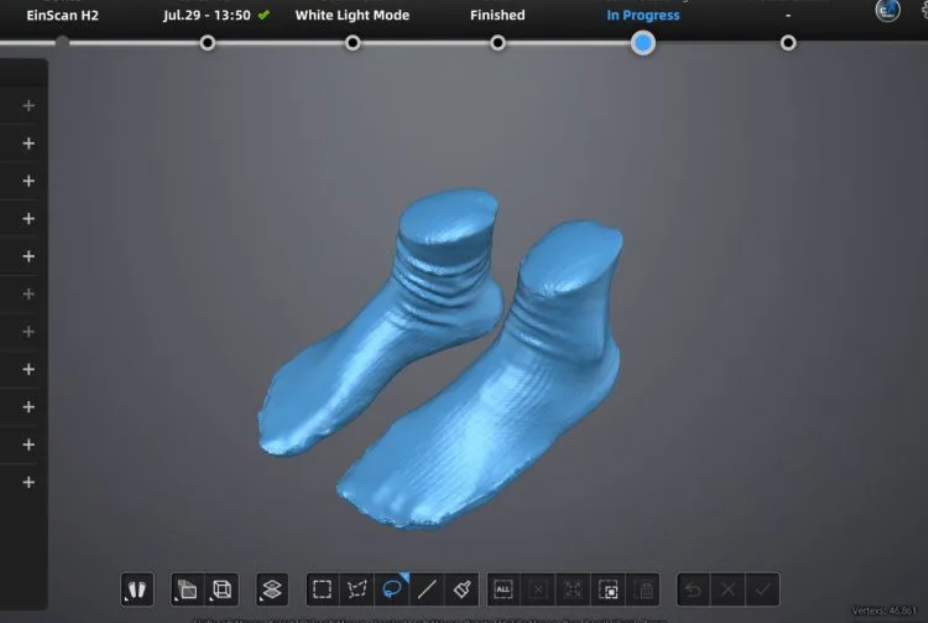928x623 pixels.
Task: Pick the straight line selection tool
Action: (x=427, y=589)
